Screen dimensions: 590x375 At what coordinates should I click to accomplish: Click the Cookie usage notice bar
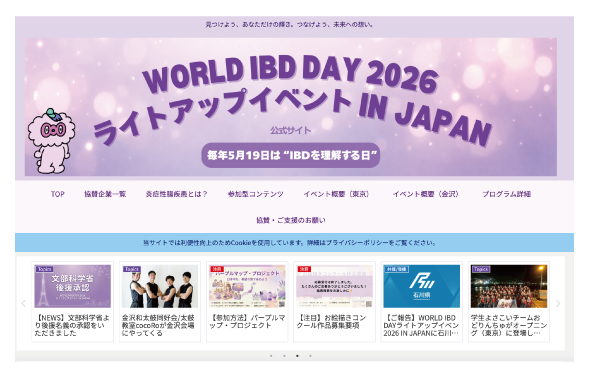[294, 243]
